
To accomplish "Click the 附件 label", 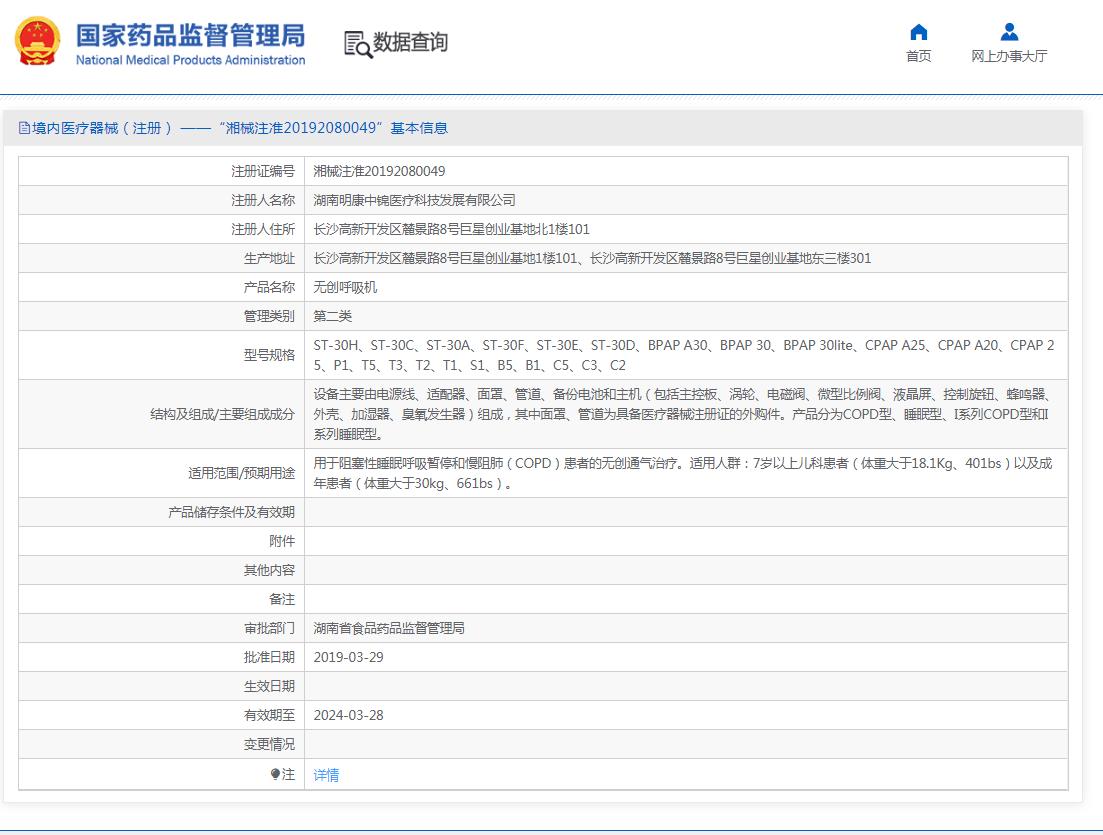I will [x=282, y=541].
